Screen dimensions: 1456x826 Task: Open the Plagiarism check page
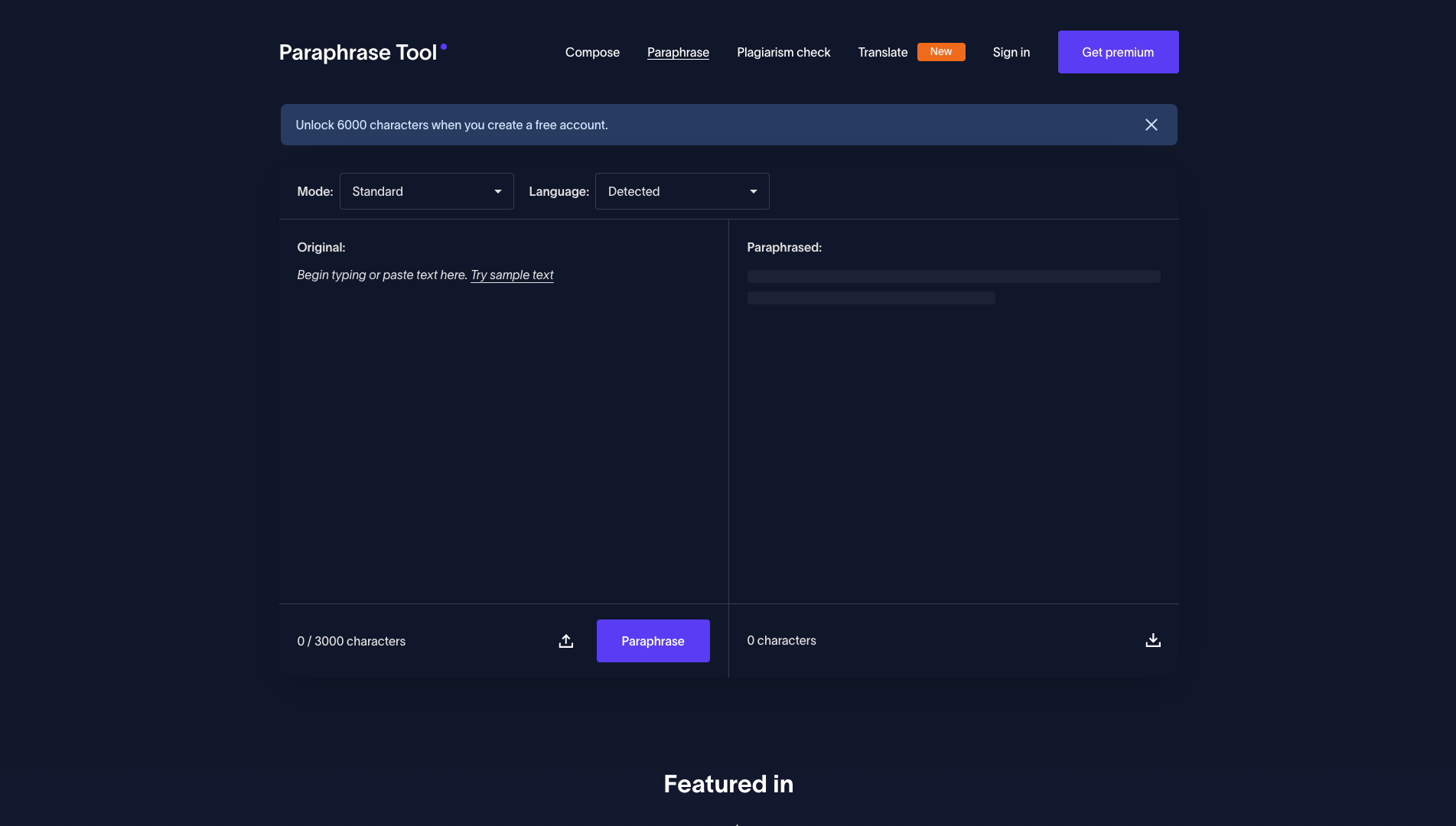[x=783, y=52]
